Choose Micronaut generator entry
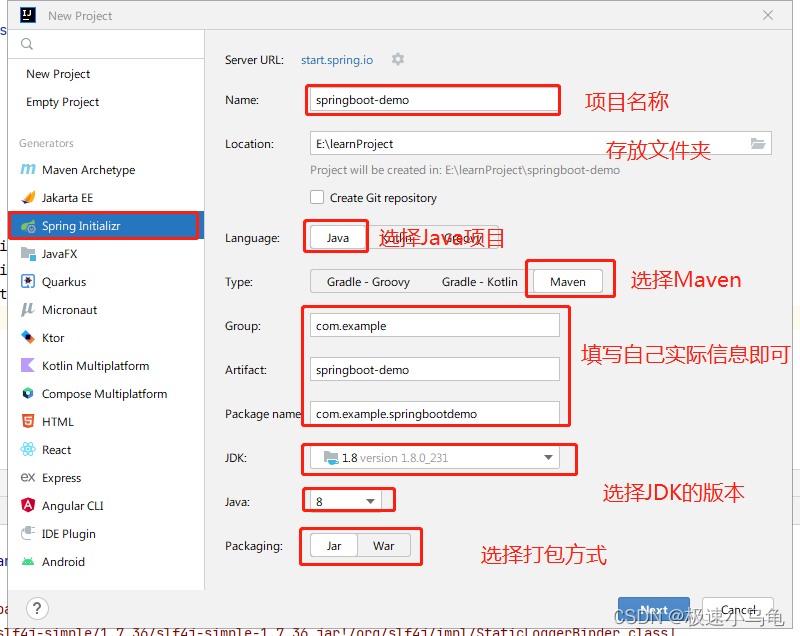 [106, 310]
